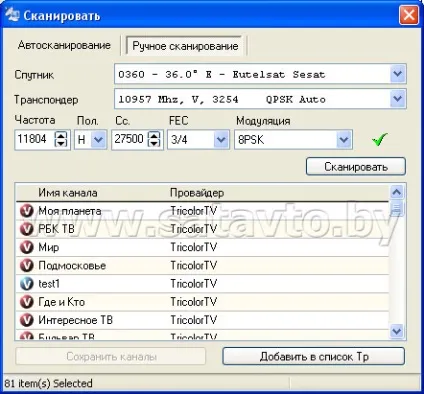Open the FEC 3/4 dropdown
This screenshot has height=394, width=424.
221,139
